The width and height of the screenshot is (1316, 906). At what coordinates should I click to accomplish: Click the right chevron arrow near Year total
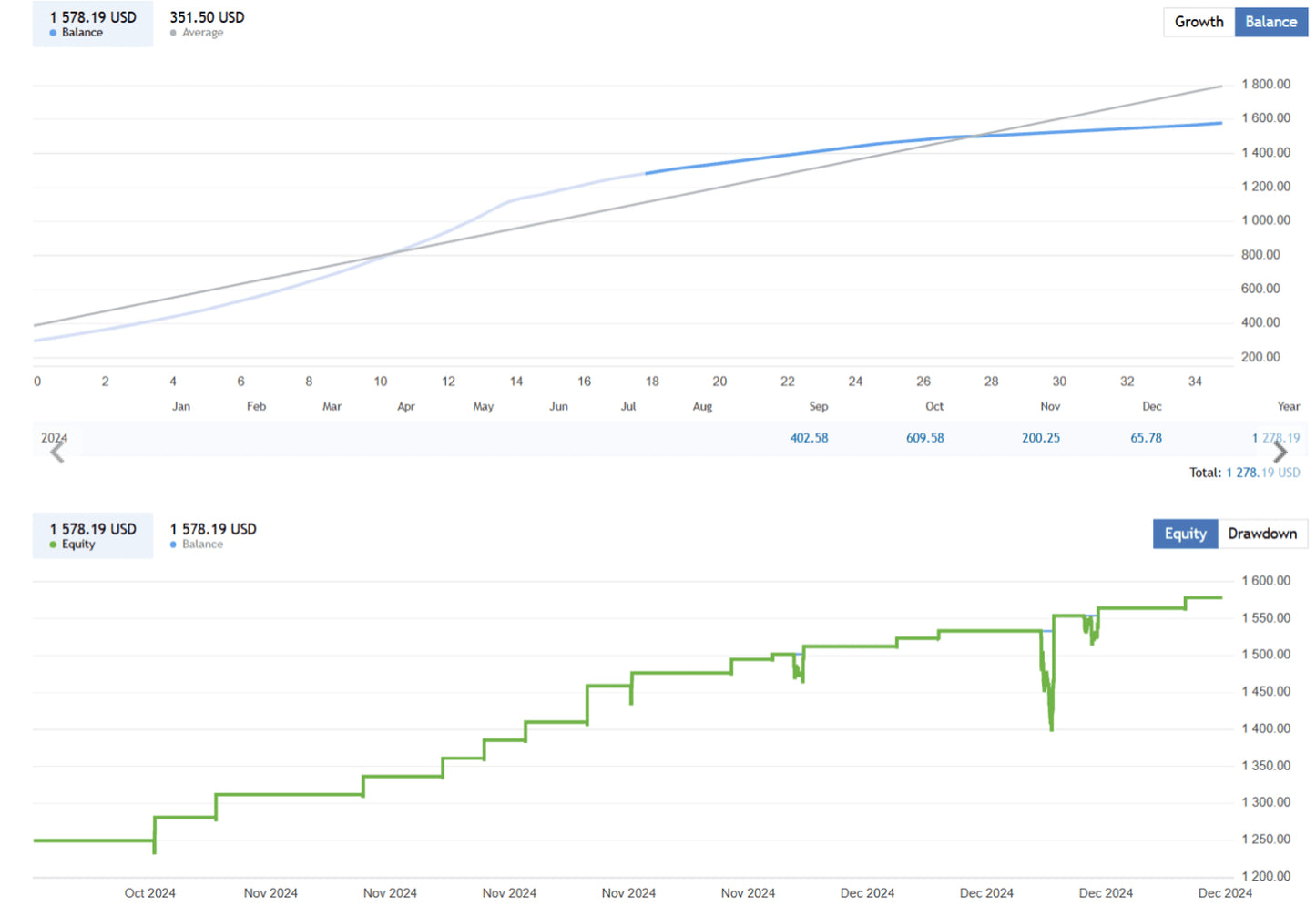1280,453
